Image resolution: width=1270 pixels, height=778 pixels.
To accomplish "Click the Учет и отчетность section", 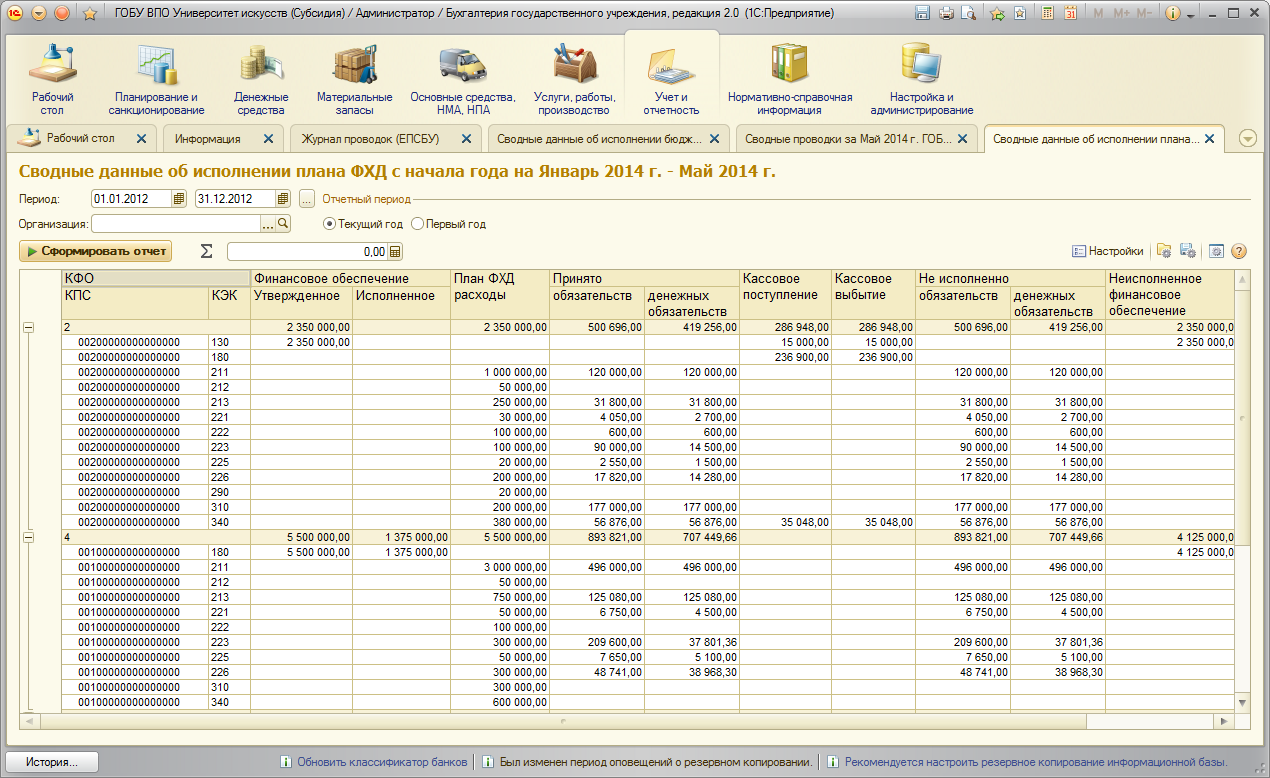I will pyautogui.click(x=671, y=80).
